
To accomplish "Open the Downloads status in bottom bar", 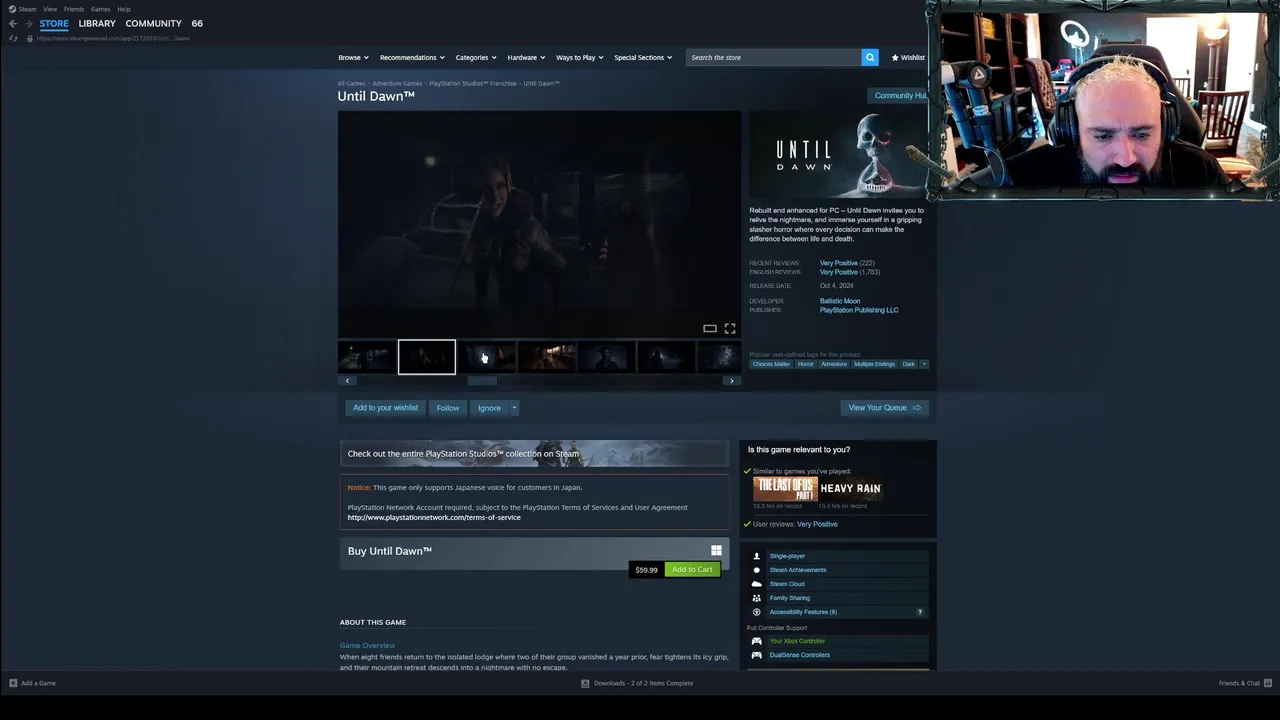I will click(637, 683).
